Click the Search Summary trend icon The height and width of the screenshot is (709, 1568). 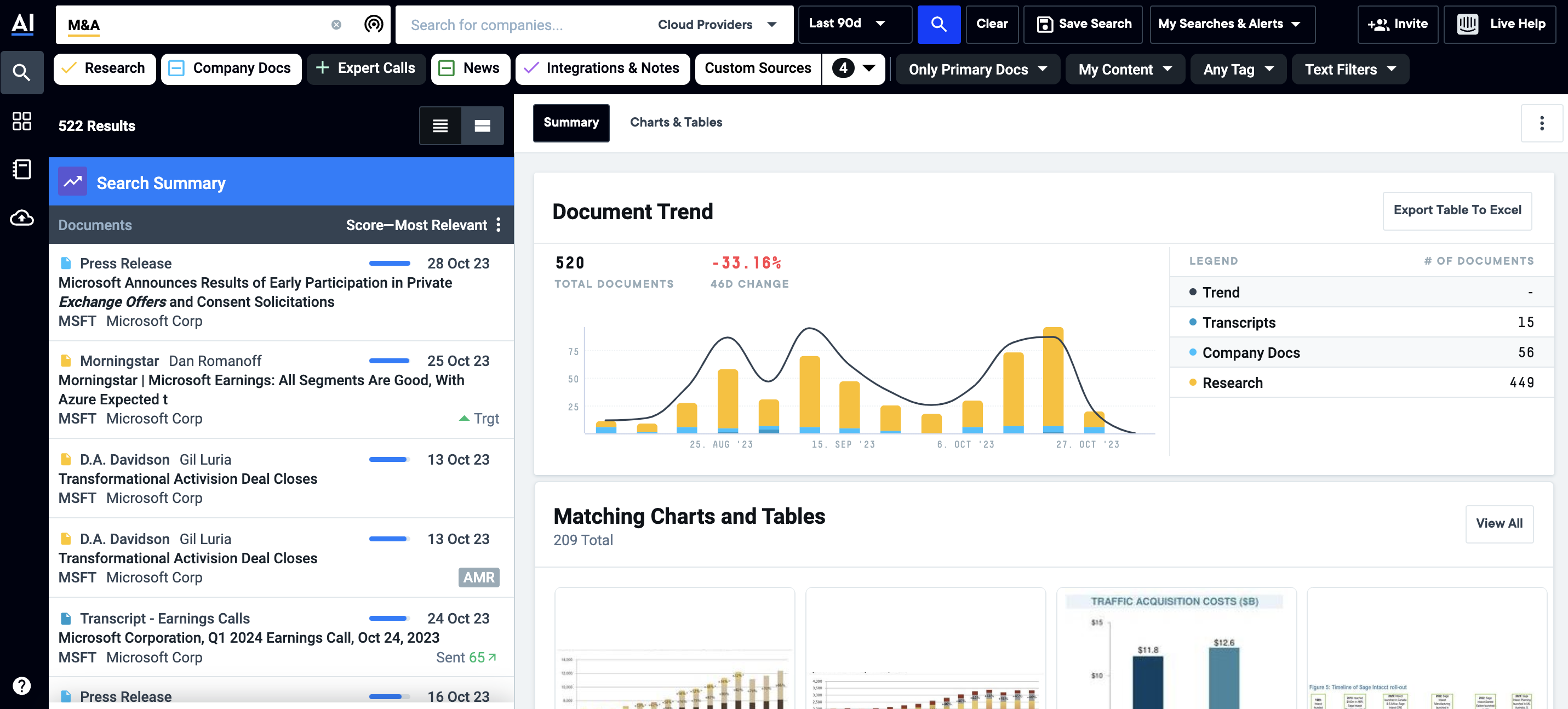[73, 181]
